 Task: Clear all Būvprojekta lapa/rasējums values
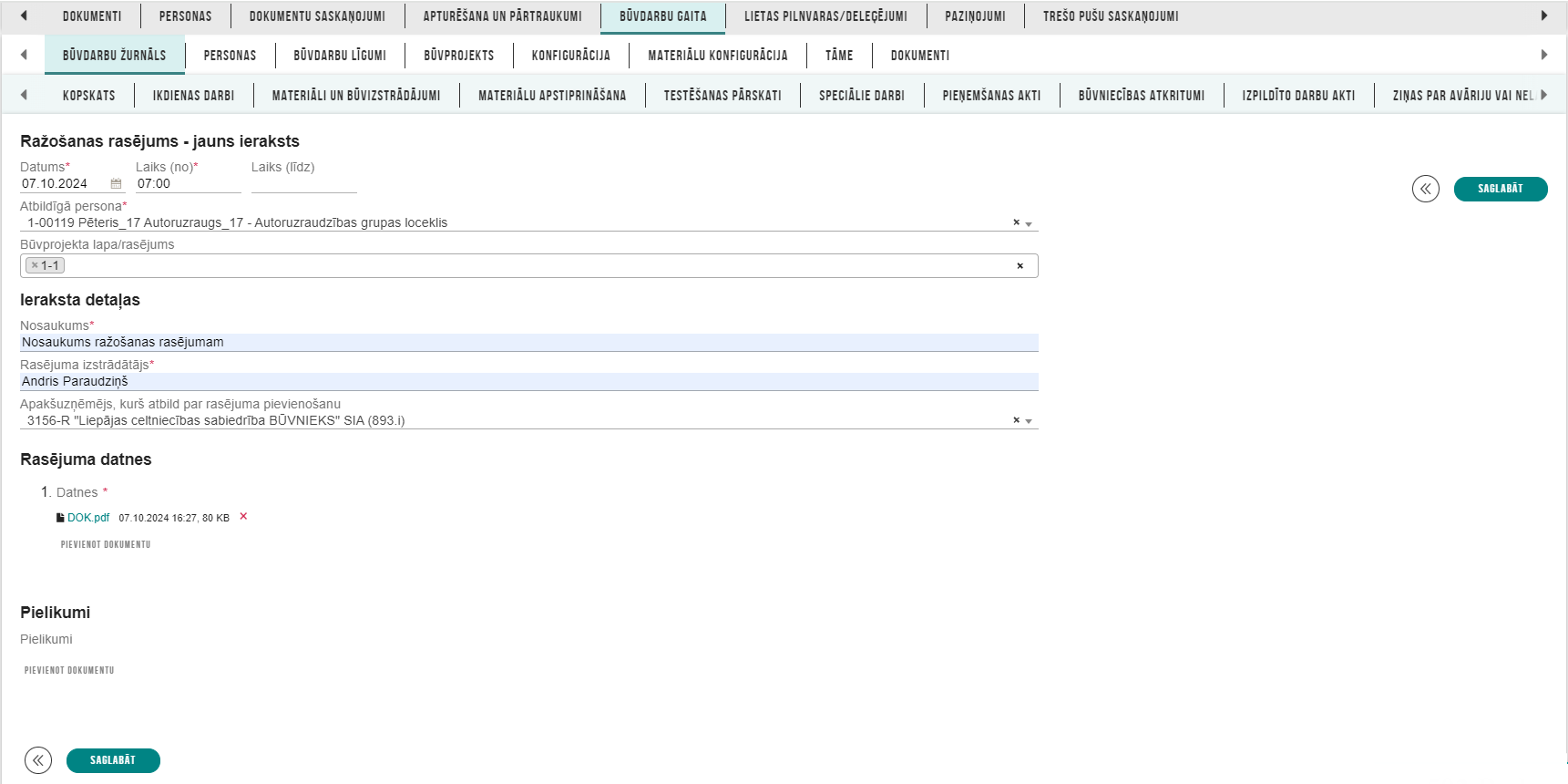[1020, 266]
